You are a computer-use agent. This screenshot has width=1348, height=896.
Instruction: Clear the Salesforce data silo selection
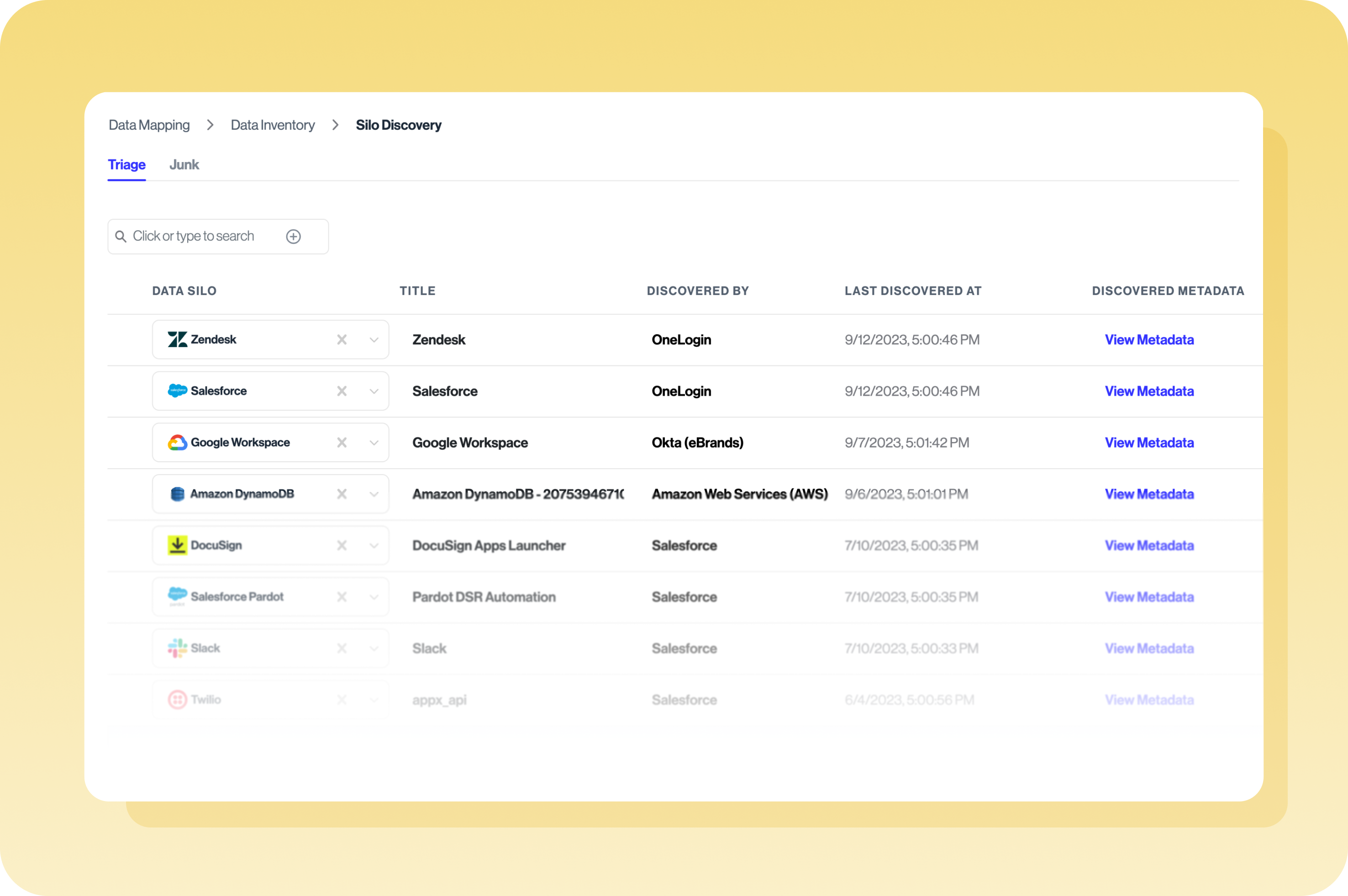coord(342,391)
